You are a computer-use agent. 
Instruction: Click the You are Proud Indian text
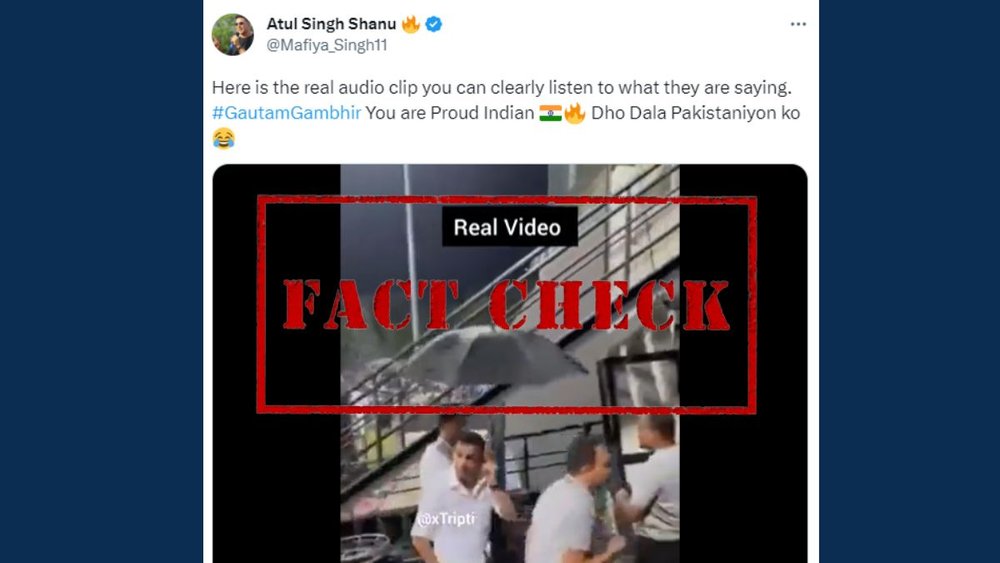pyautogui.click(x=450, y=113)
